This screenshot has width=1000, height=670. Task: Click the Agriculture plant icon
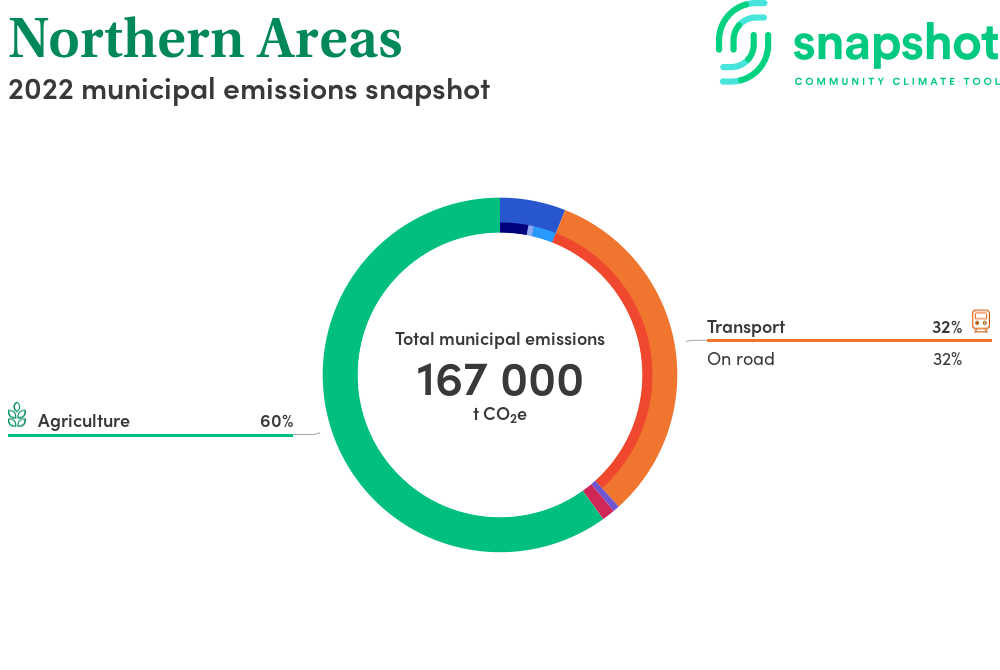tap(17, 415)
